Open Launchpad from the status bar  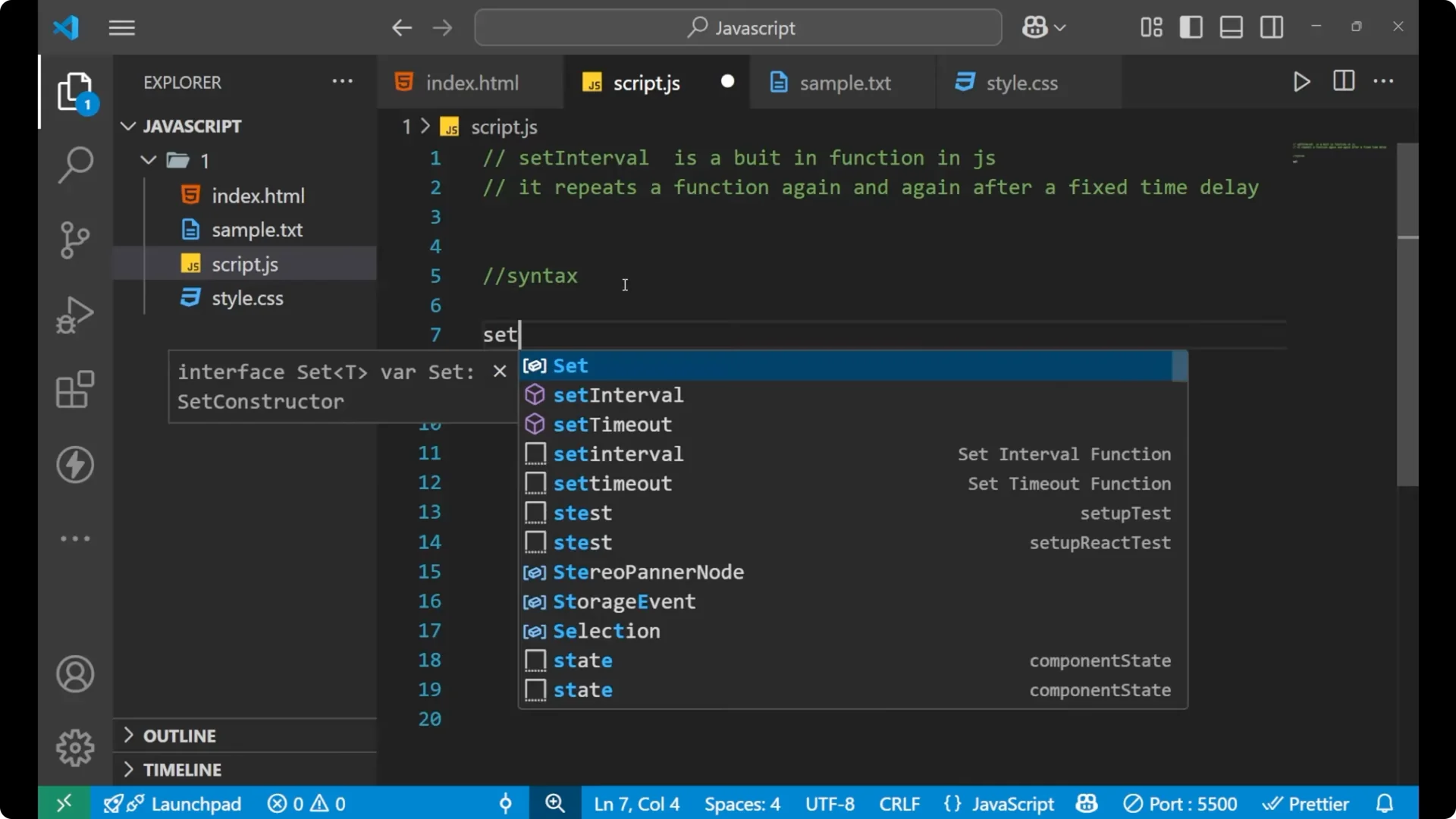click(x=195, y=803)
